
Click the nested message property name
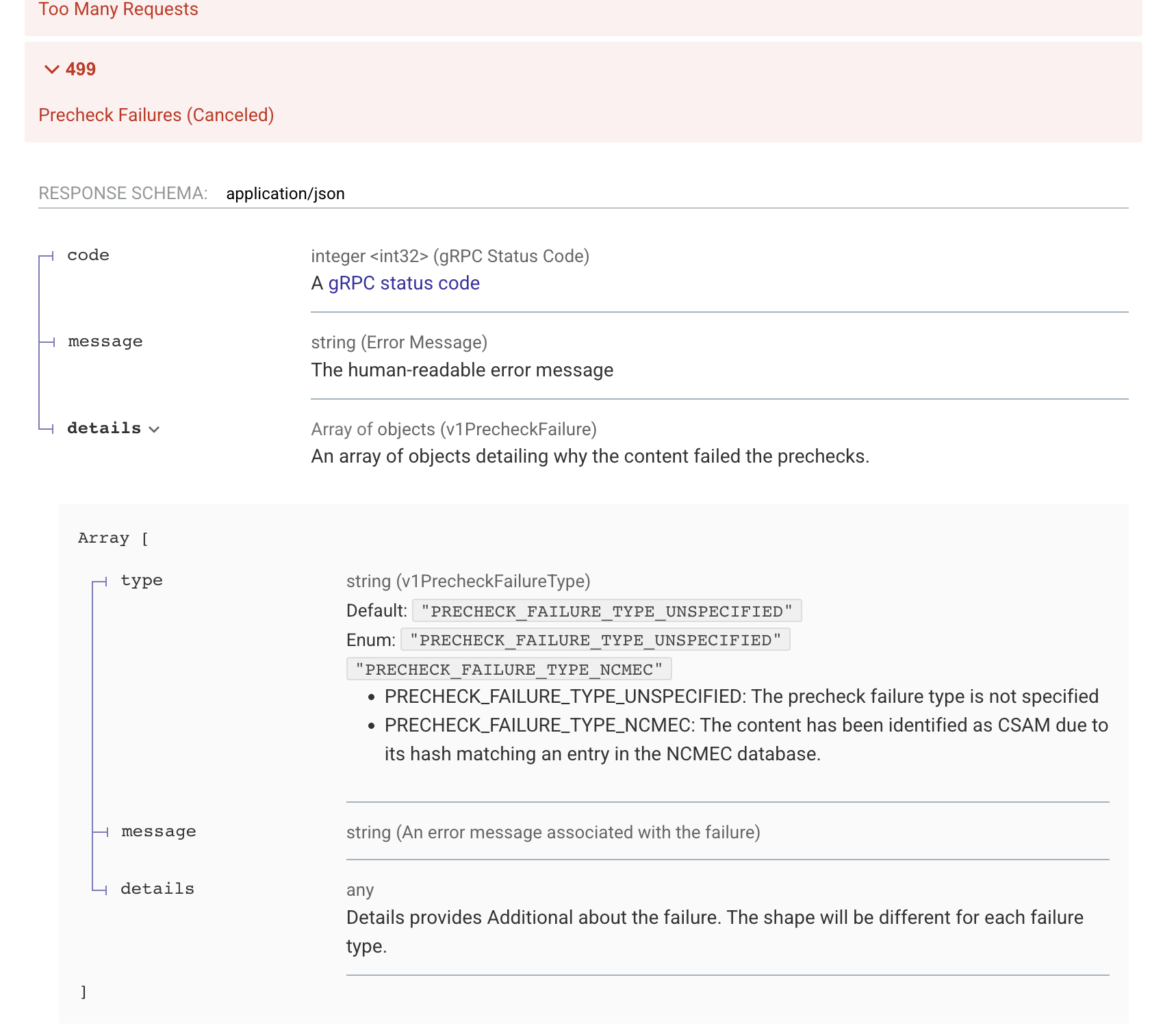click(159, 831)
